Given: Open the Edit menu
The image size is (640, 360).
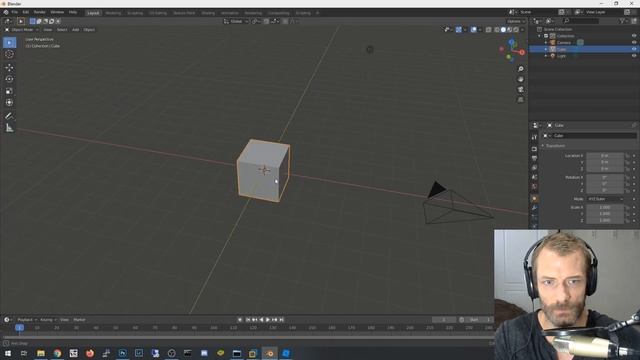Looking at the screenshot, I should click(x=26, y=12).
